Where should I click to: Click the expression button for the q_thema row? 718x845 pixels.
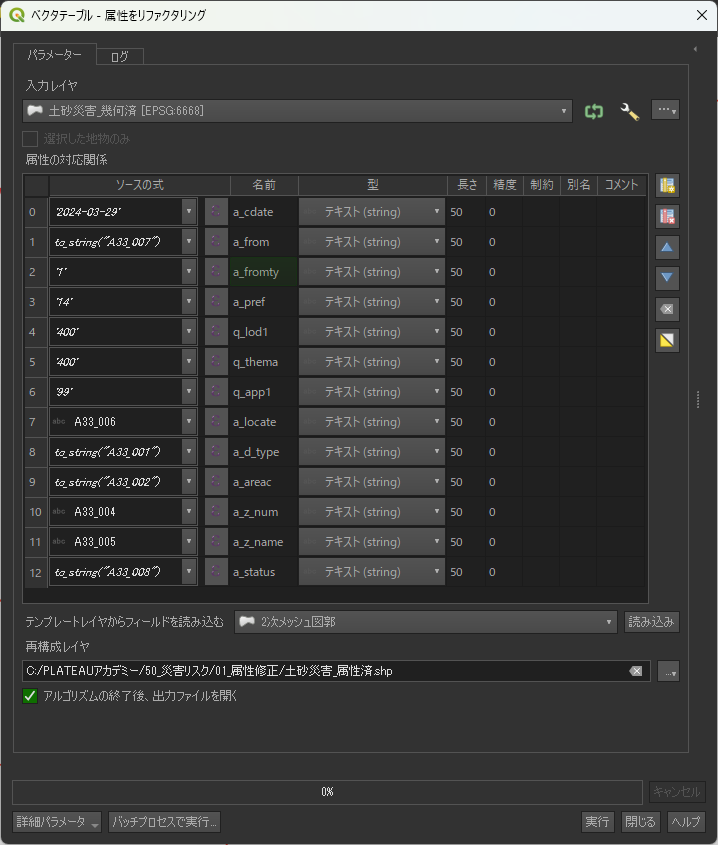pyautogui.click(x=216, y=362)
